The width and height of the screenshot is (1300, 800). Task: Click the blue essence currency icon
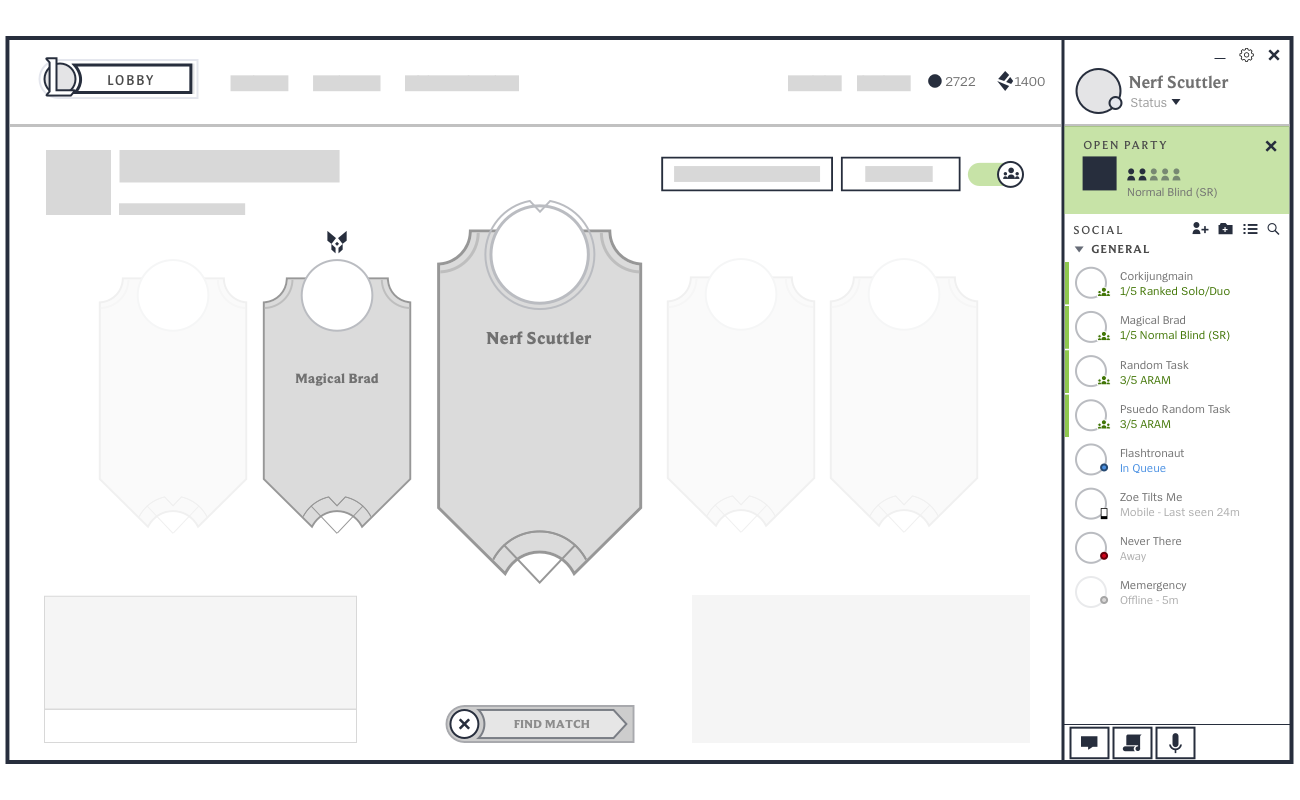[935, 81]
